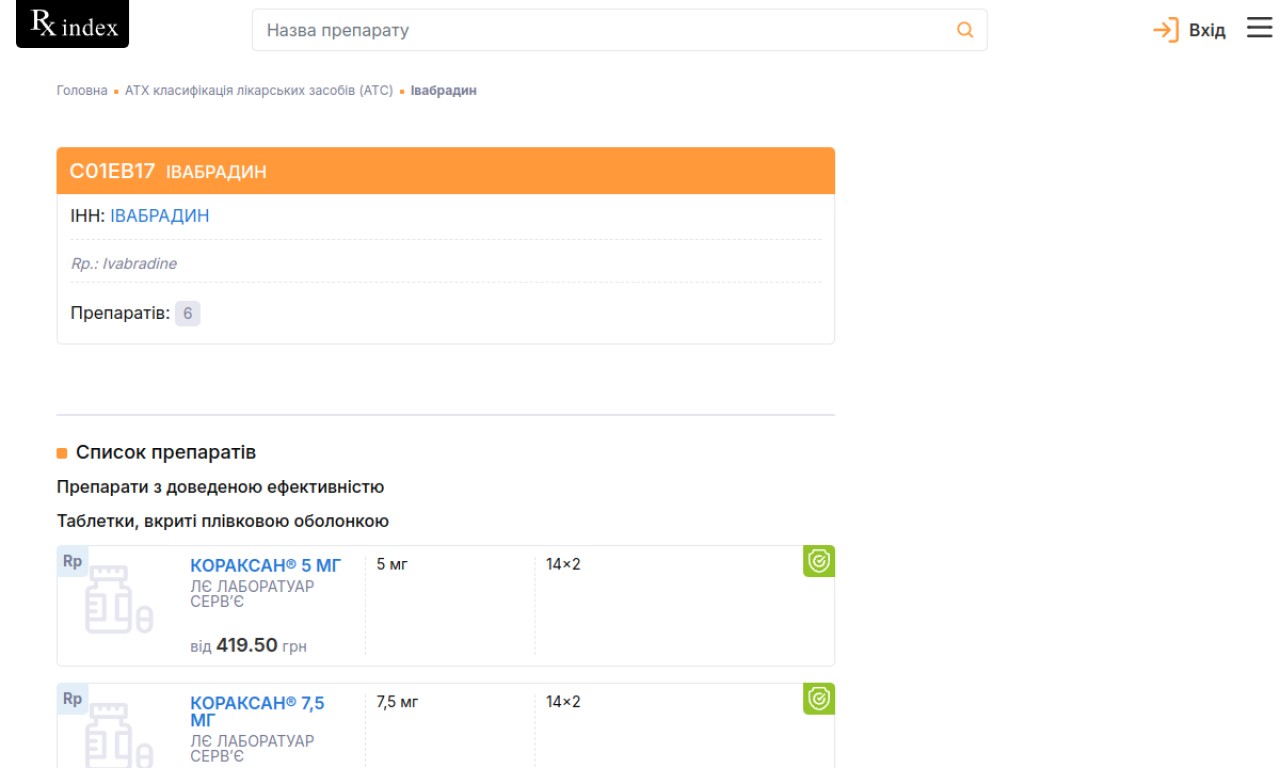Click green verified badge on Кораксан 5 мг
1280x768 pixels.
pos(819,562)
